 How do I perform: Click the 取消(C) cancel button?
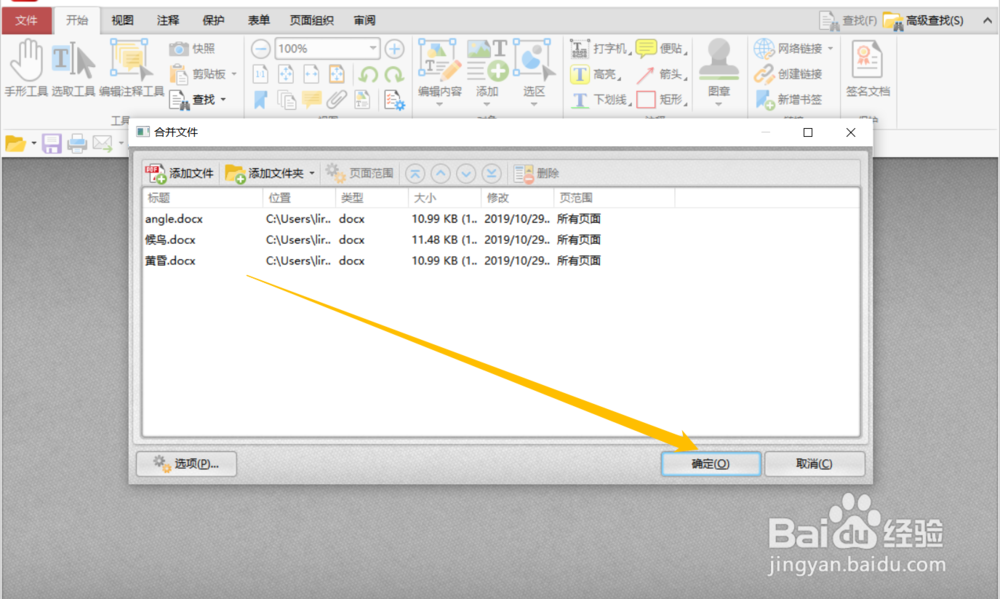814,464
